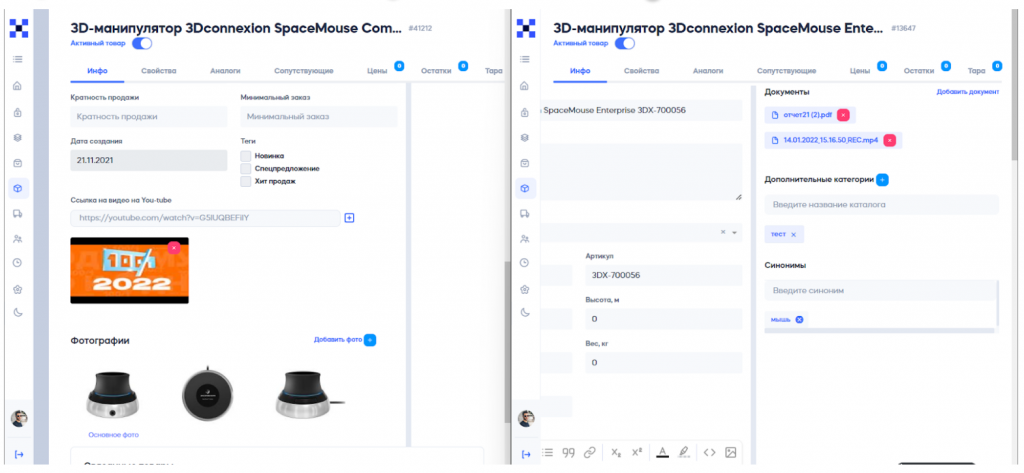Pick highlight color via marker icon
Screen dimensions: 1024x473
coord(683,452)
